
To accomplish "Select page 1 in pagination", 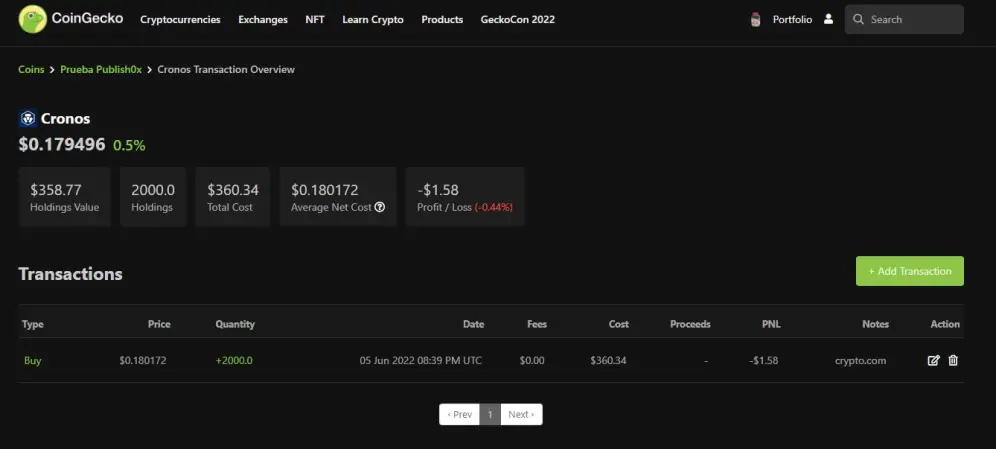I will (x=490, y=414).
